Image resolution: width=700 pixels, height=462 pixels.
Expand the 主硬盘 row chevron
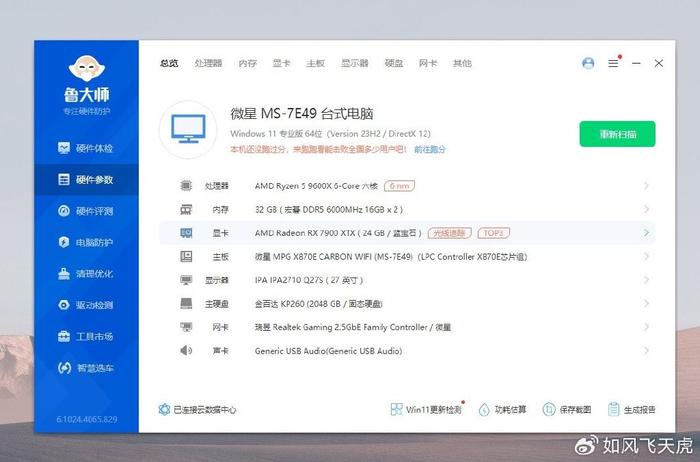click(646, 304)
